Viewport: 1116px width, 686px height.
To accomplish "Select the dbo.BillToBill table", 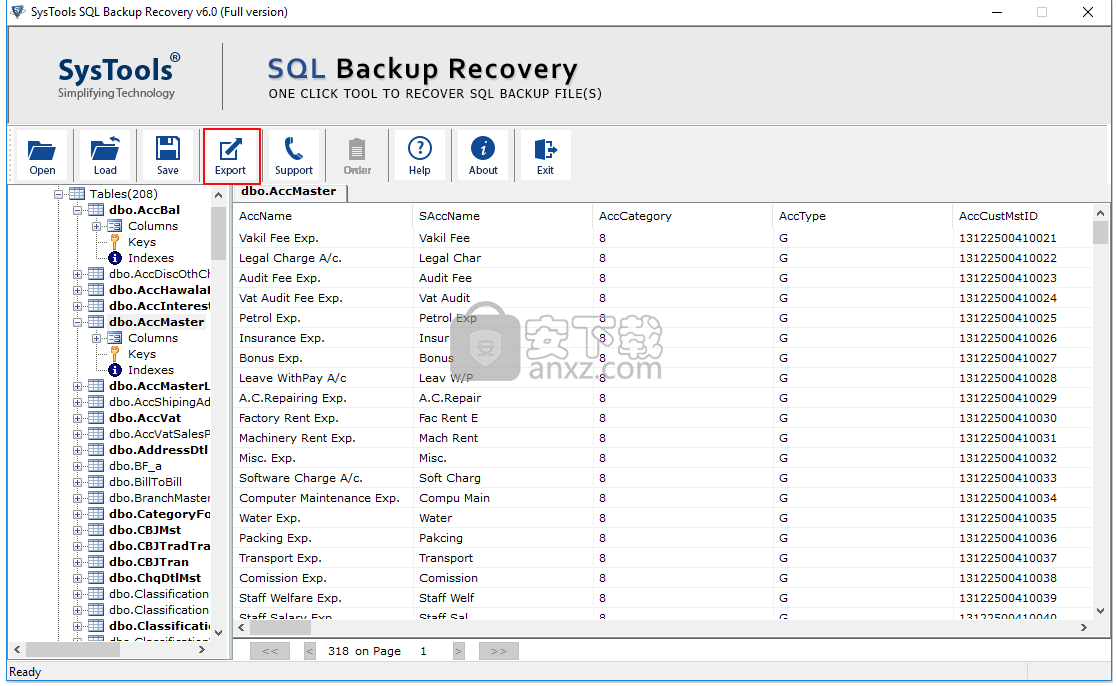I will tap(145, 482).
